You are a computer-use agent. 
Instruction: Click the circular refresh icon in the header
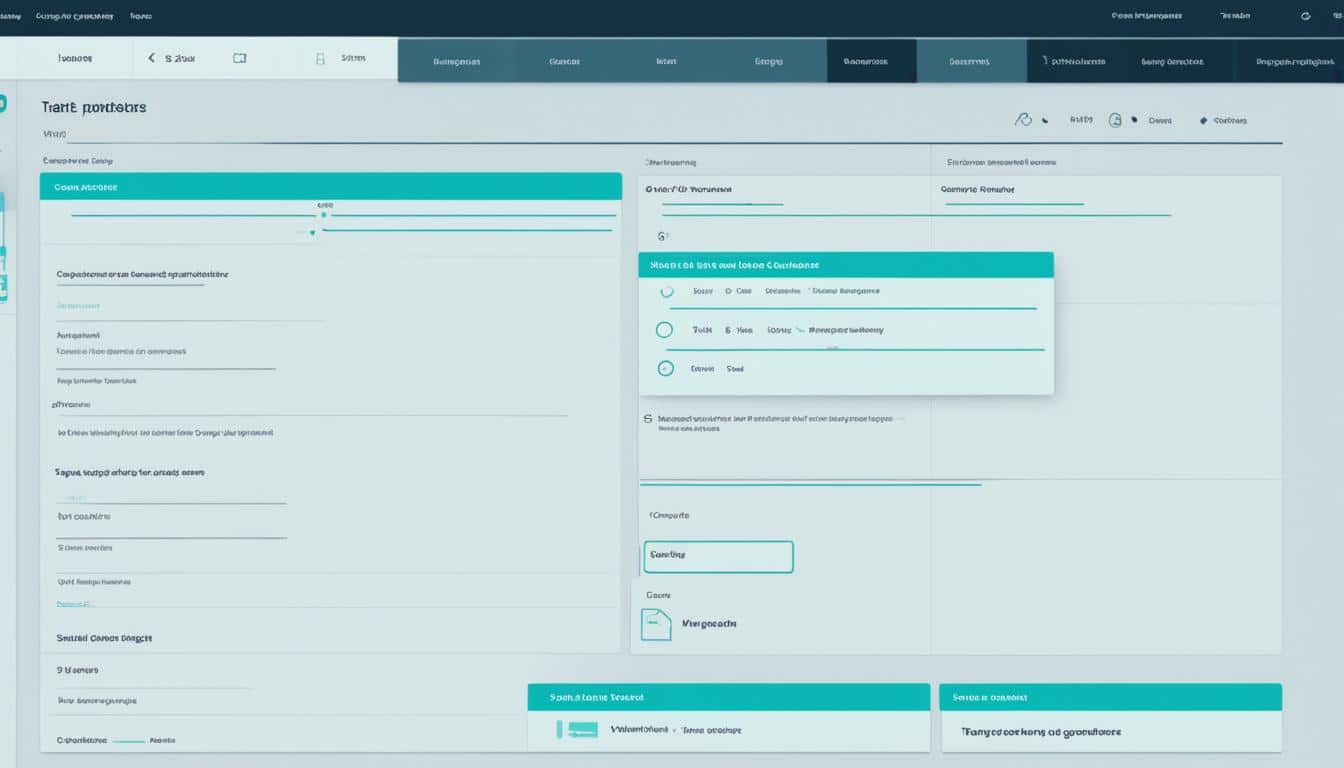click(x=1306, y=16)
